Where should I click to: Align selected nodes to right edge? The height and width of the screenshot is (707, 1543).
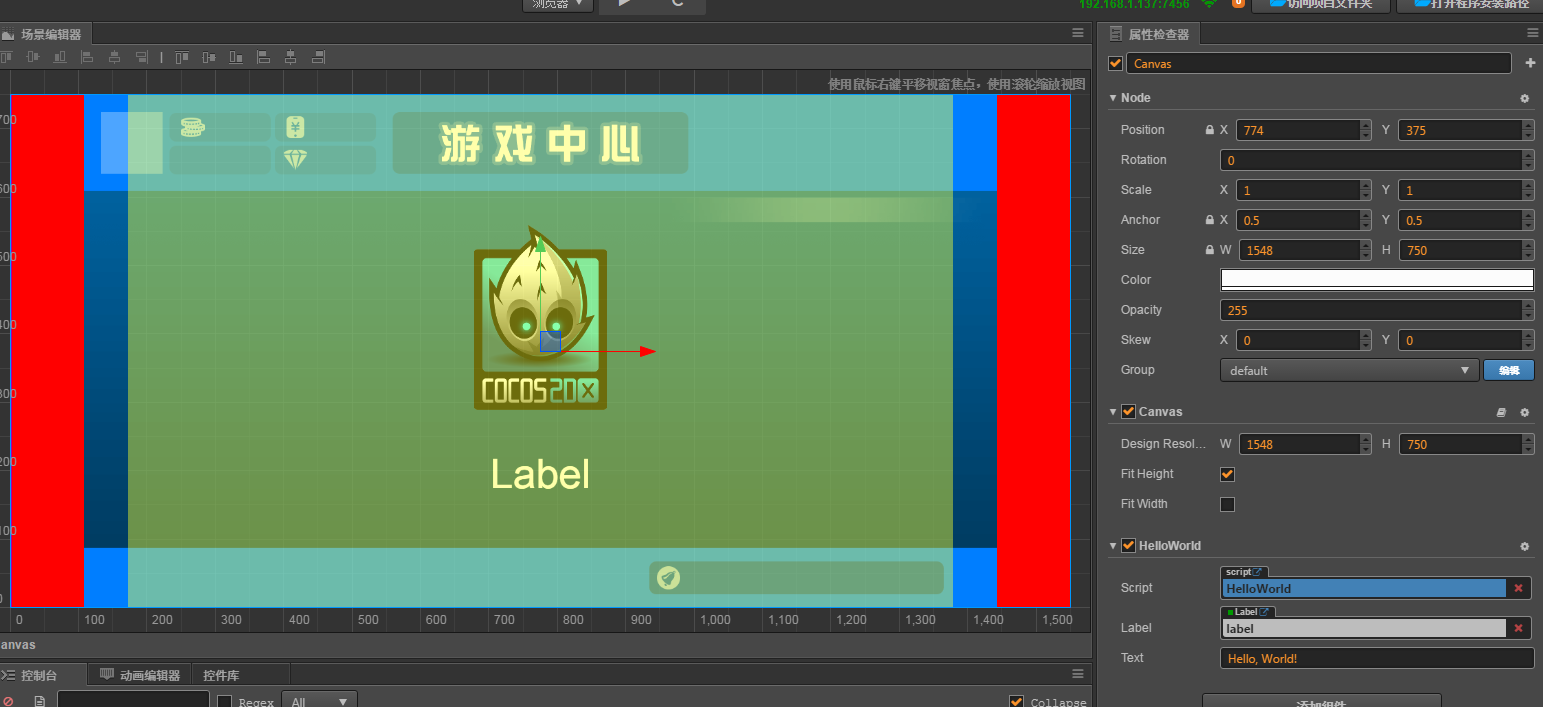tap(142, 57)
